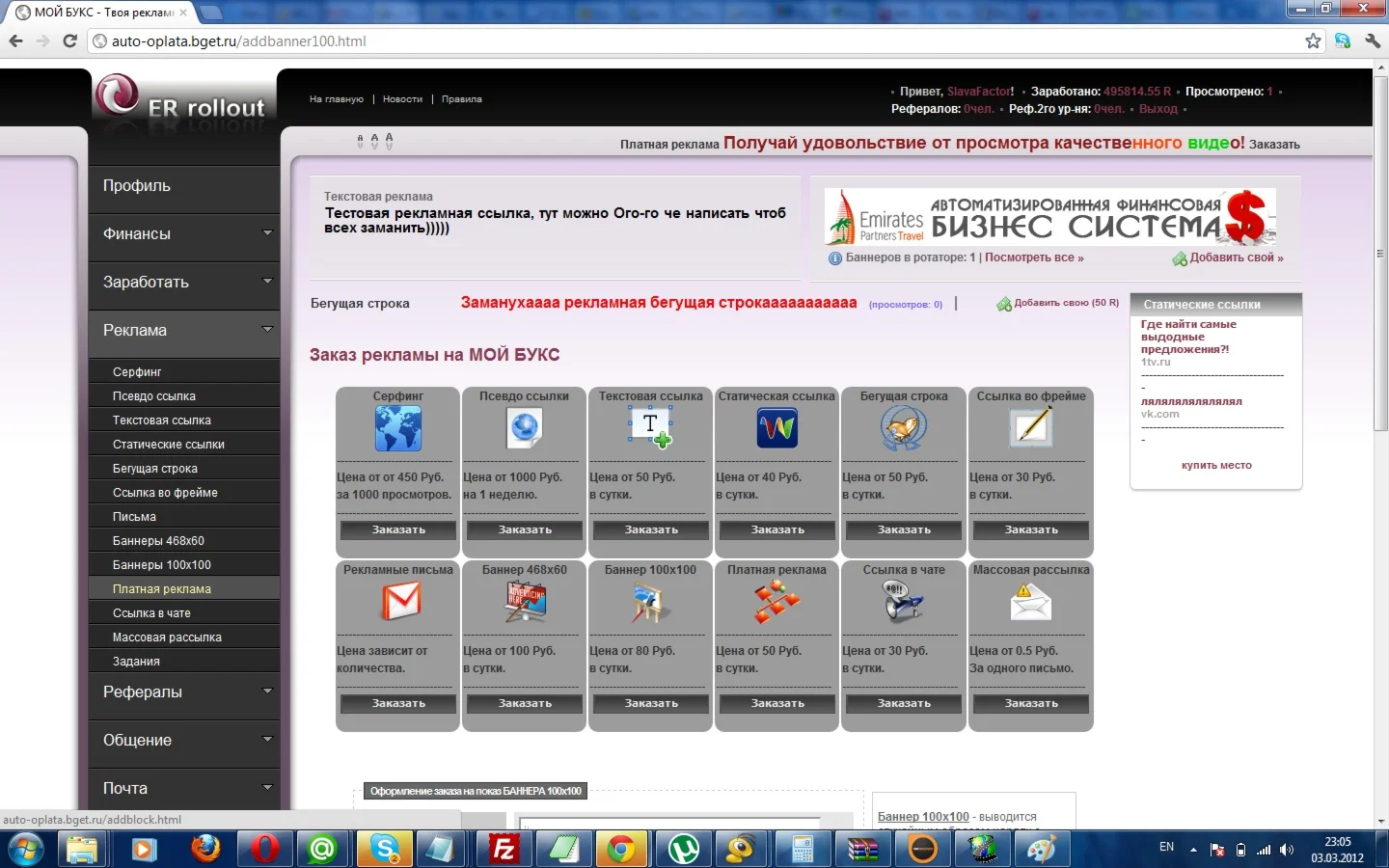Click the Статическая ссылка W icon

pos(777,428)
